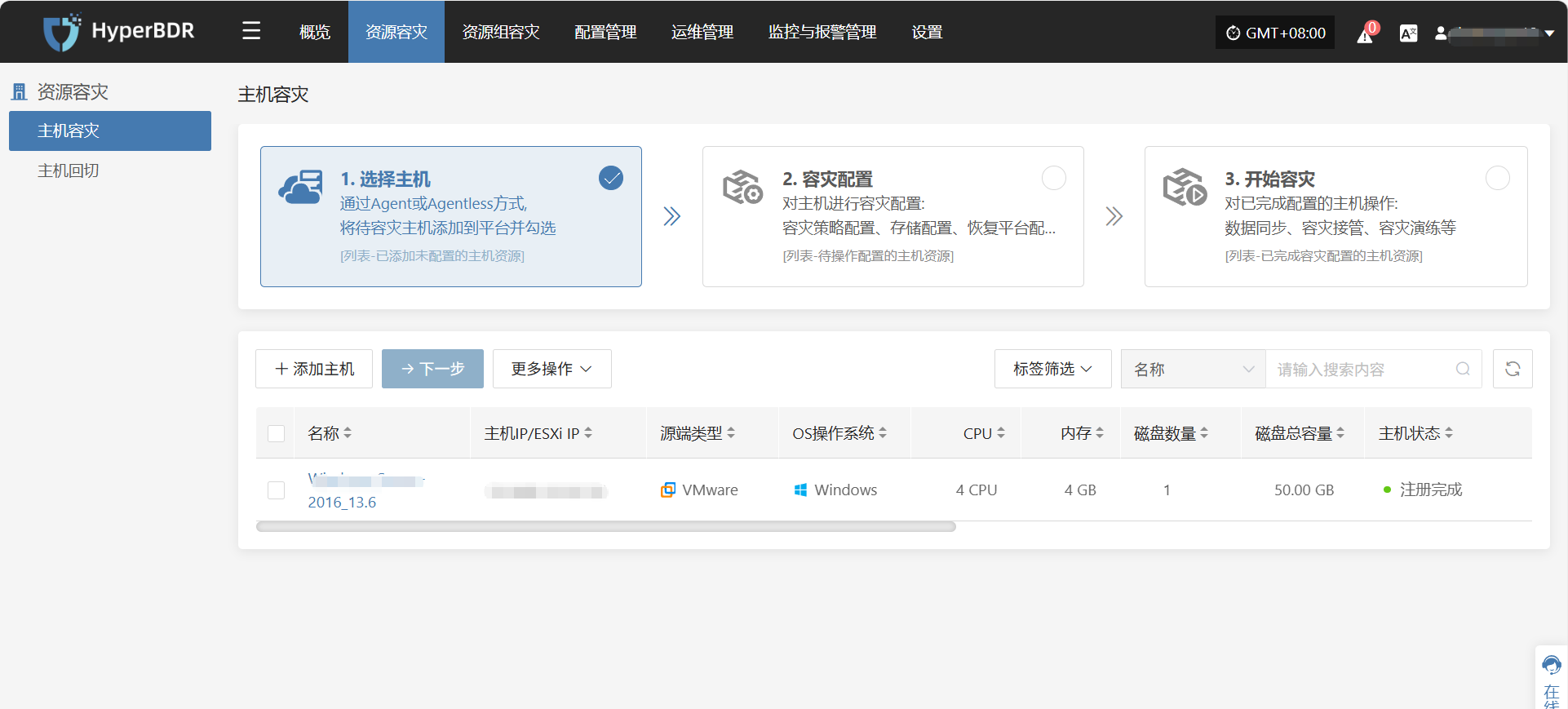Sort by CPU column arrows

tap(1001, 433)
